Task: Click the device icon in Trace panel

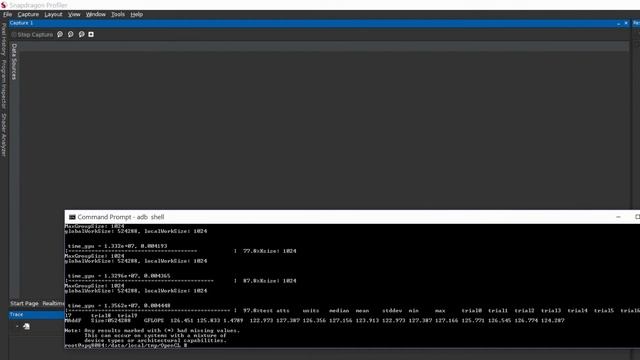Action: click(27, 326)
